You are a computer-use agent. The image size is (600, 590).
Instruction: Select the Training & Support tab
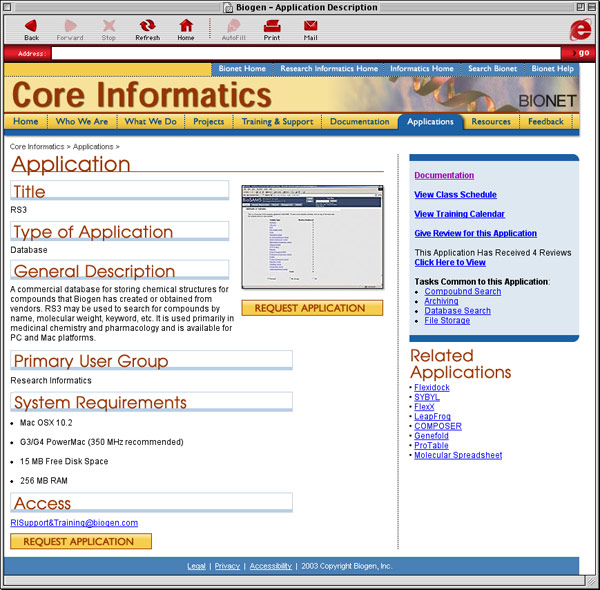point(277,121)
